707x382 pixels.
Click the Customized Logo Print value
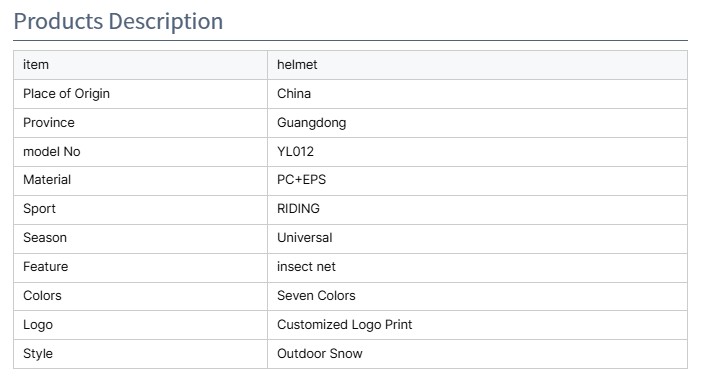344,325
